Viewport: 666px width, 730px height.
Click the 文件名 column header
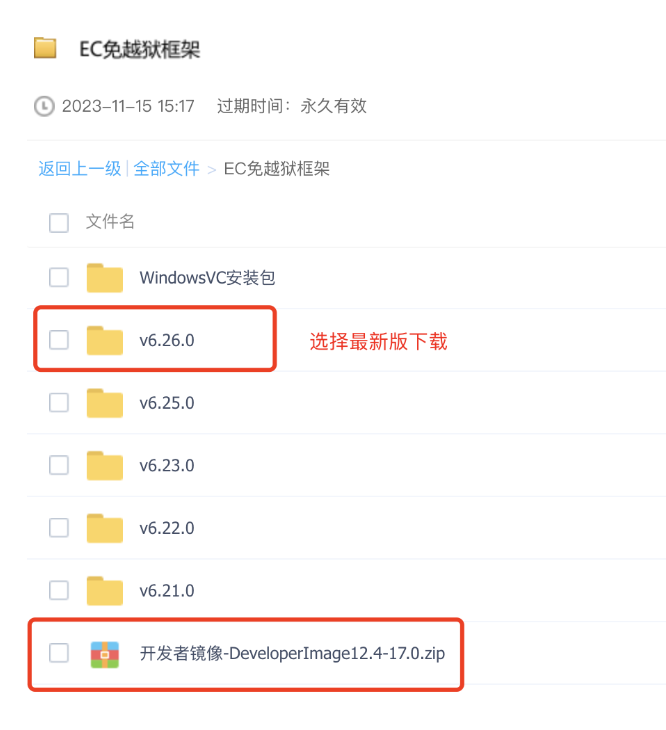pyautogui.click(x=110, y=222)
